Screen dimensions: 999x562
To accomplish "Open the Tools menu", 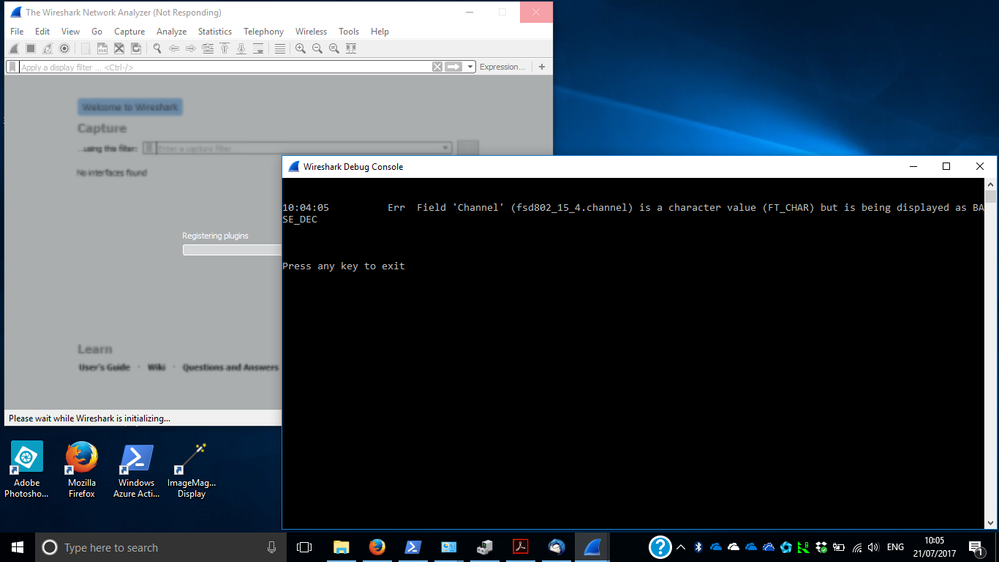I will pos(349,31).
